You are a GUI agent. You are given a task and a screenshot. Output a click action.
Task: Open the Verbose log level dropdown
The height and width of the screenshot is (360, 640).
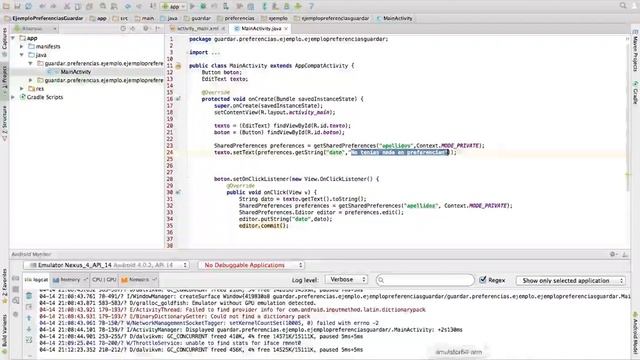[346, 280]
